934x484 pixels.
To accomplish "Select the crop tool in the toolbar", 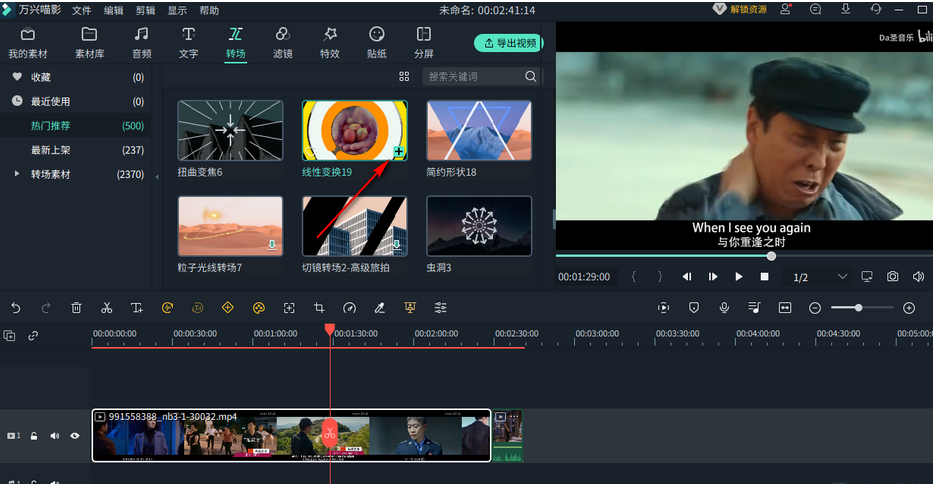I will [319, 308].
